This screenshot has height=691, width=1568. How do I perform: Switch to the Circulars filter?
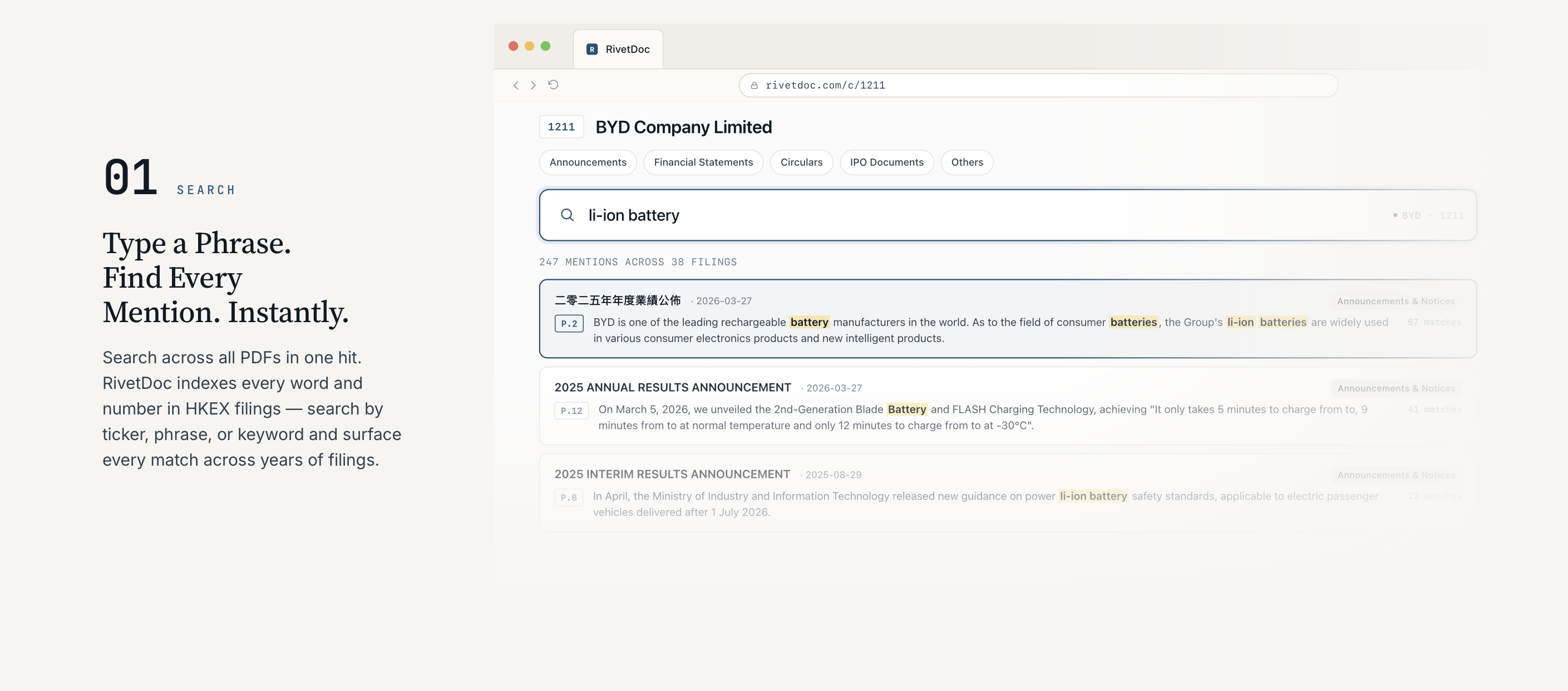point(801,162)
